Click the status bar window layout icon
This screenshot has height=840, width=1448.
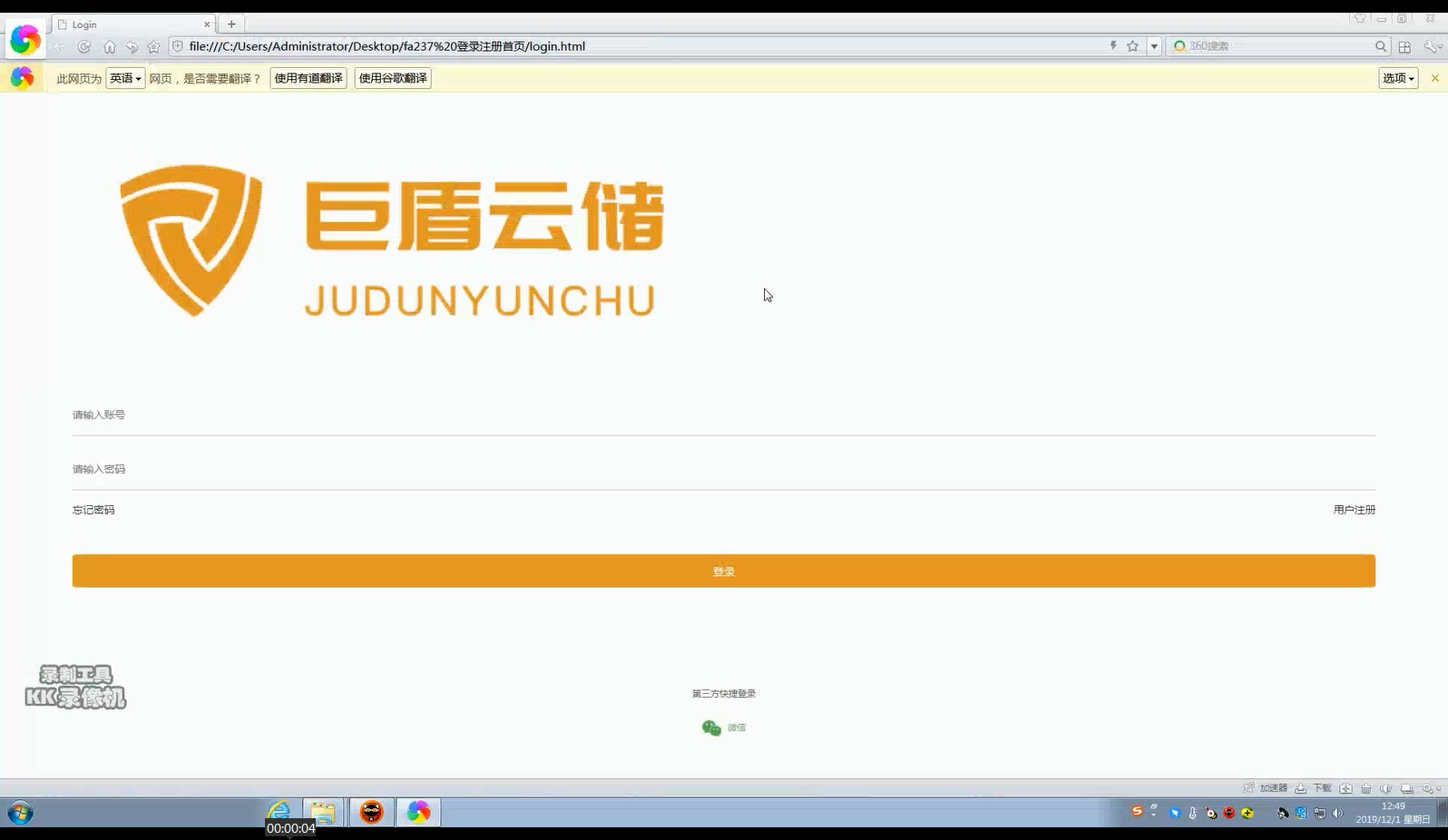click(1407, 788)
